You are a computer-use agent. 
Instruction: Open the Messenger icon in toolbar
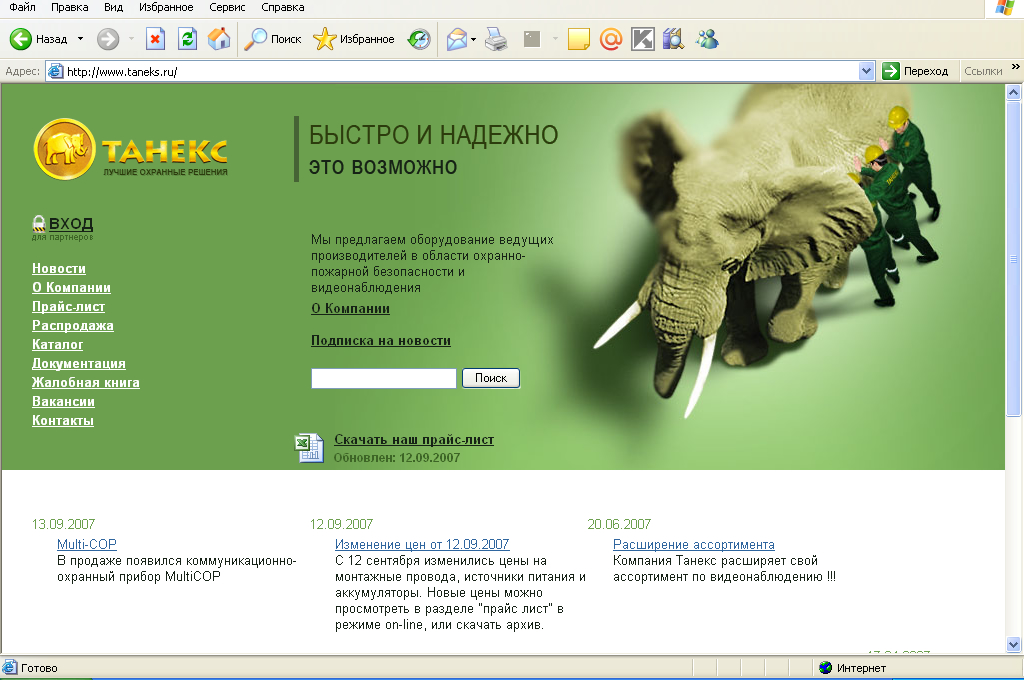tap(707, 39)
